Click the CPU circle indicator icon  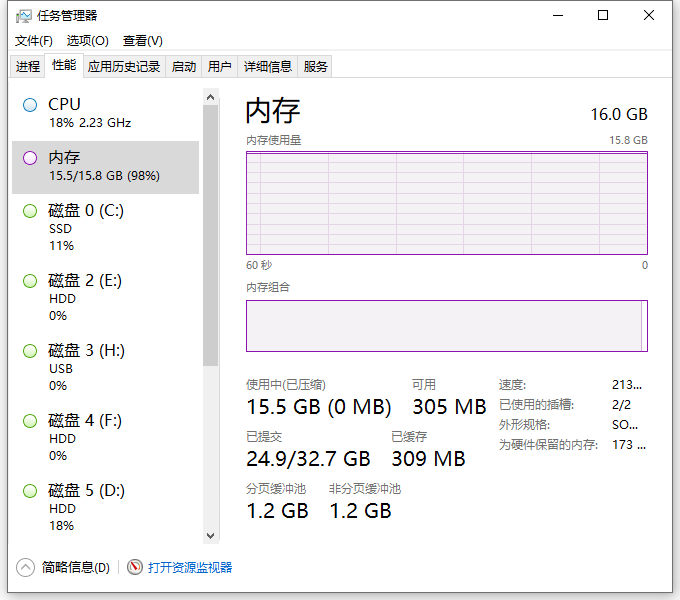point(30,104)
